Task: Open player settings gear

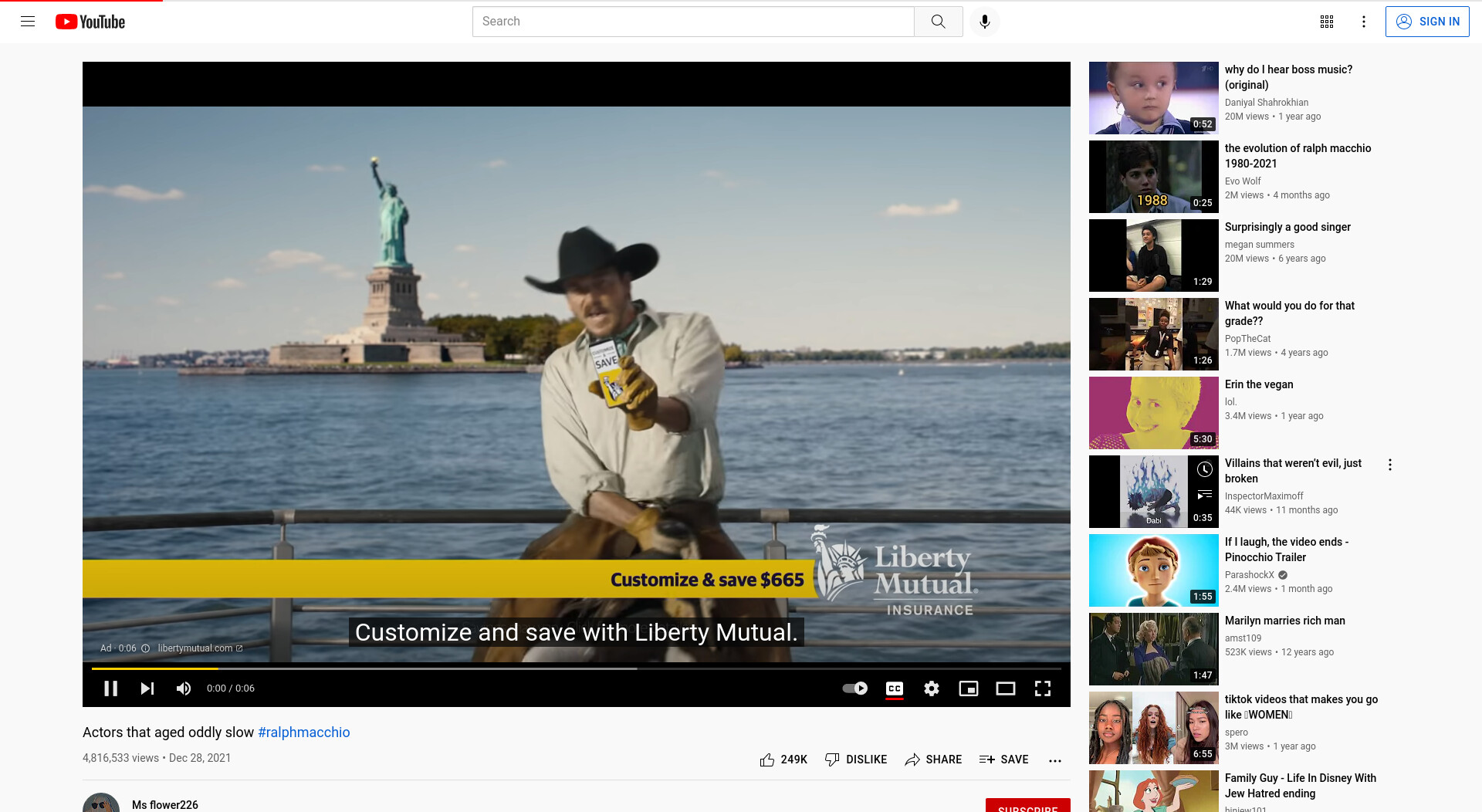Action: click(x=932, y=689)
